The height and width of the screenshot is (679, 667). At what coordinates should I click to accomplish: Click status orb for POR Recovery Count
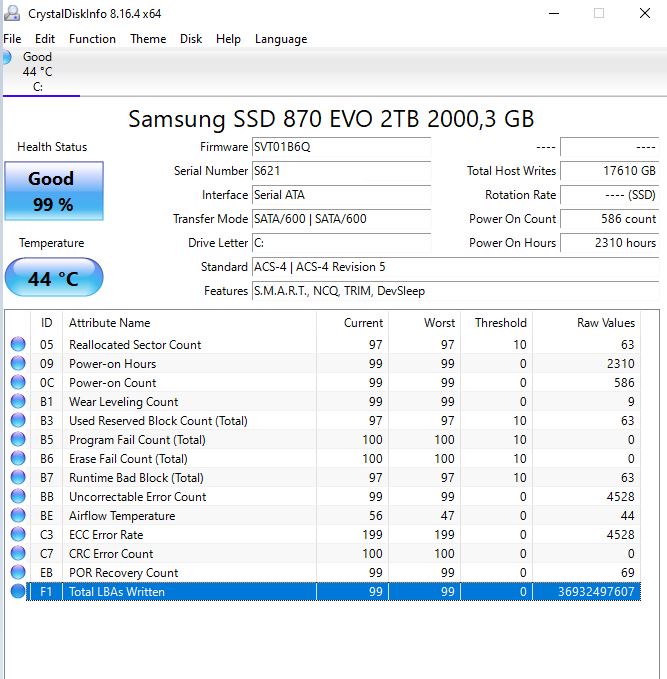pos(18,572)
